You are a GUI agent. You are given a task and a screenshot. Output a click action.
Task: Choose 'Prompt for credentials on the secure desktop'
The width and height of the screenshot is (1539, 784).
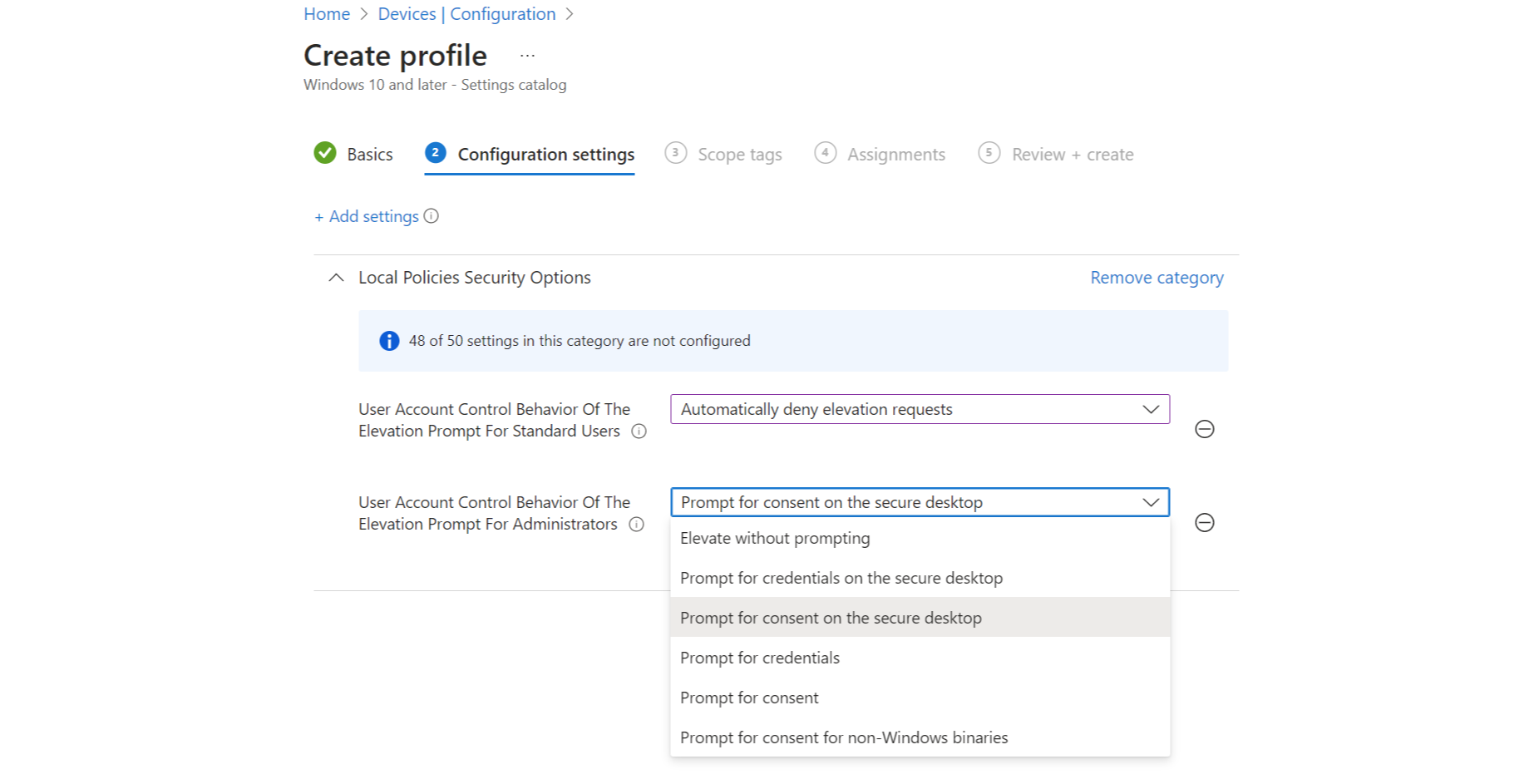841,579
